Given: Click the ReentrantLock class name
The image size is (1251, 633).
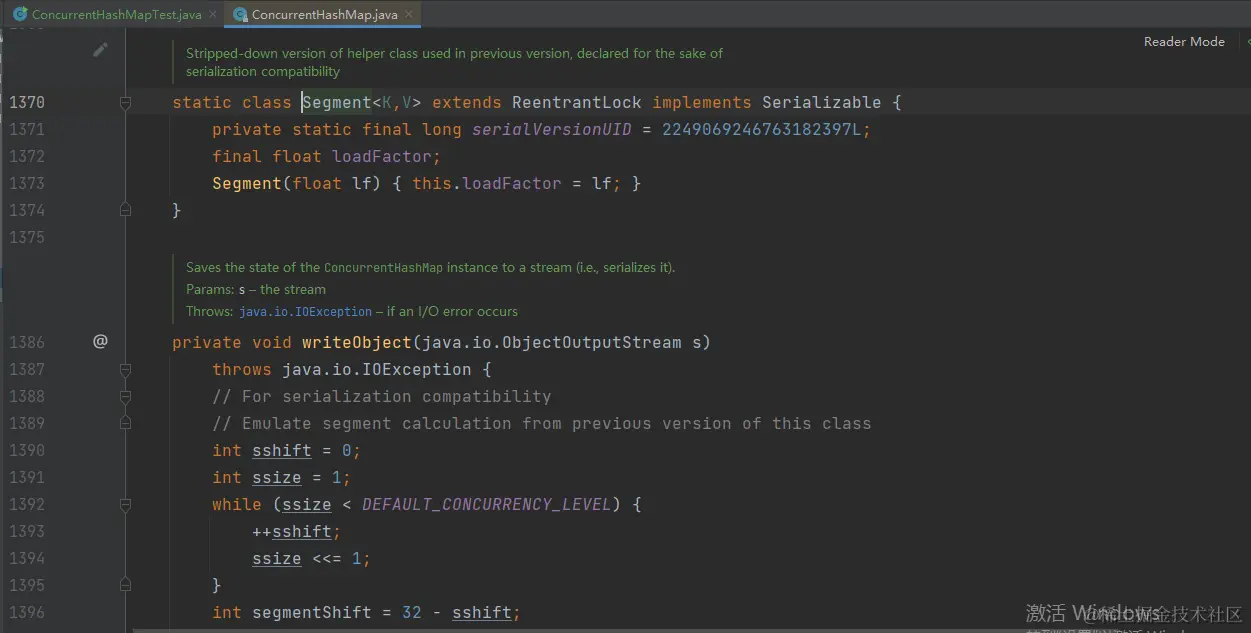Looking at the screenshot, I should (577, 102).
